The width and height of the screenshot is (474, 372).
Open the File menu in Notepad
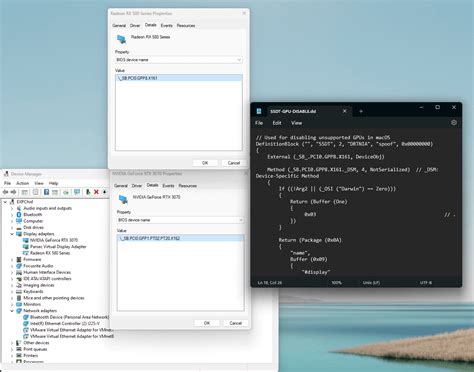pyautogui.click(x=259, y=123)
